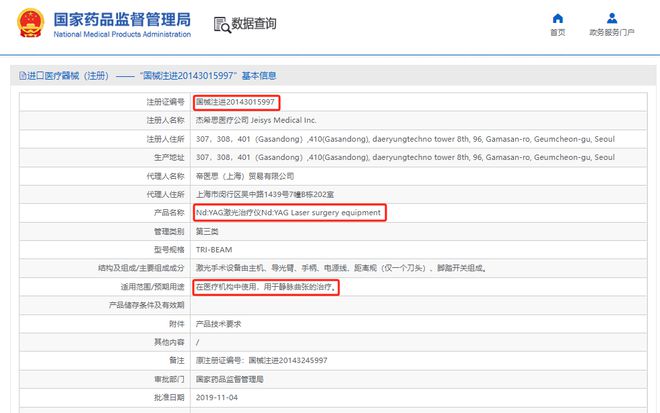Screen dimensions: 660x413
Task: Open the 政务服务门户 label link
Action: [x=612, y=32]
